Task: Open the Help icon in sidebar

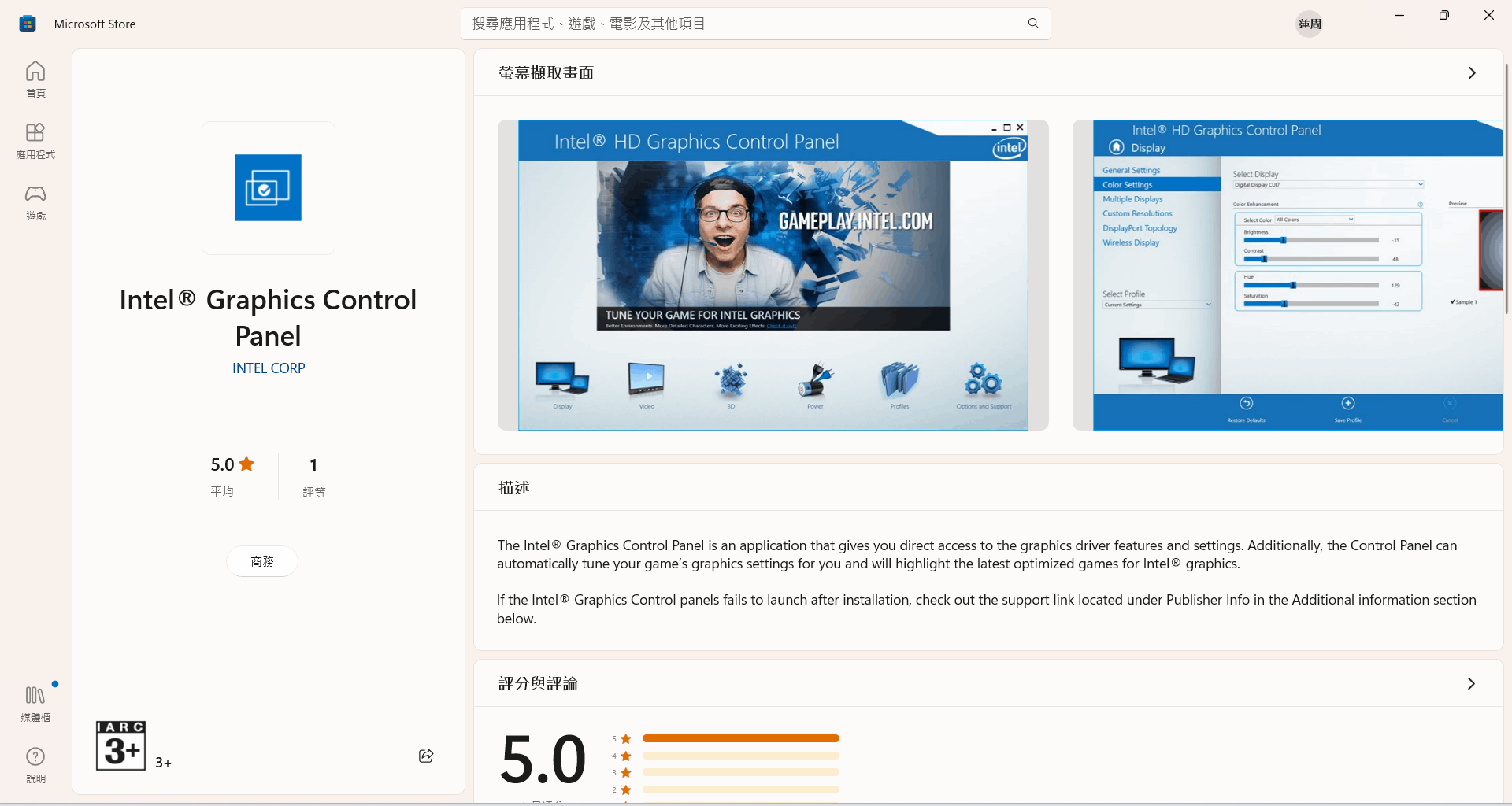Action: point(35,765)
